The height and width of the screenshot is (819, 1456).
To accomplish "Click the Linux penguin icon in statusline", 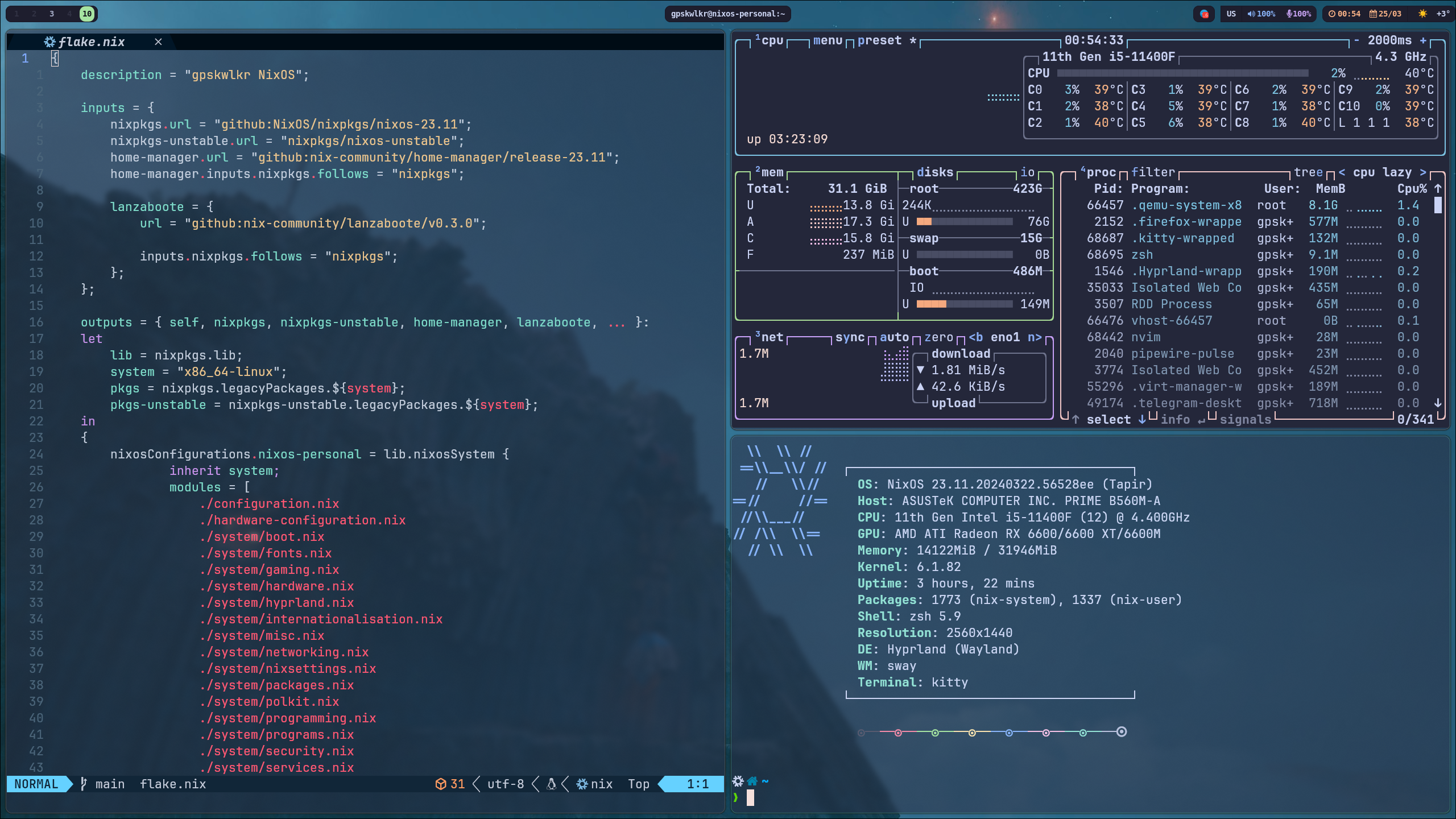I will [x=551, y=784].
